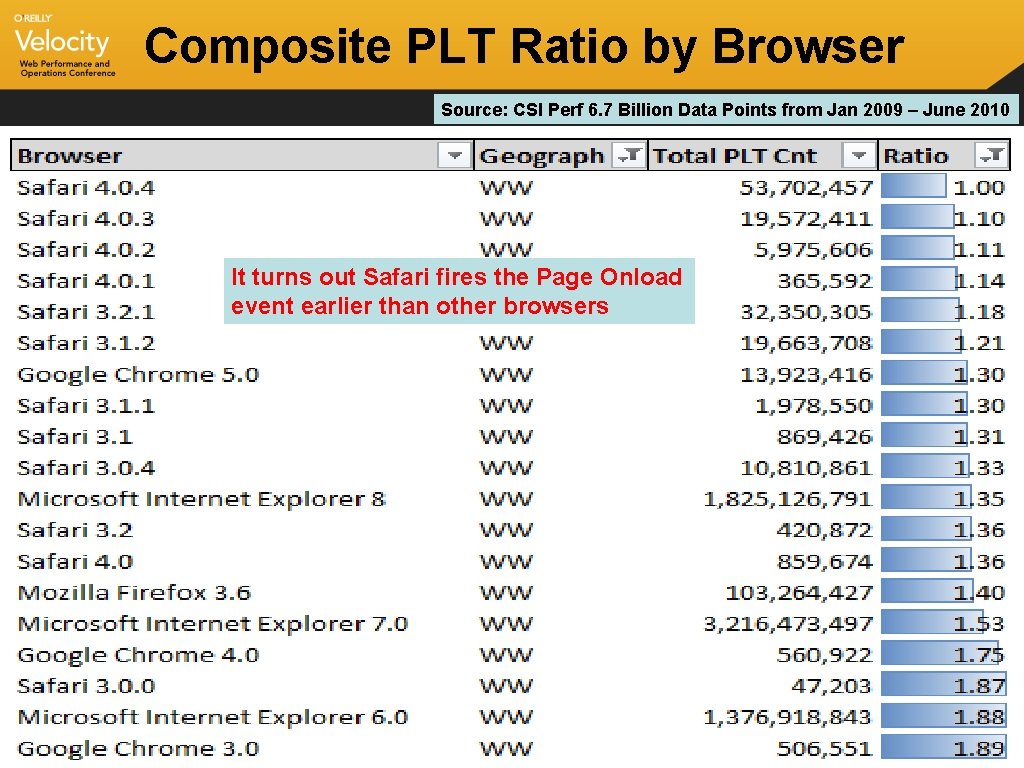This screenshot has width=1024, height=768.
Task: Select the Safari 3.1.1 cell
Action: 86,406
